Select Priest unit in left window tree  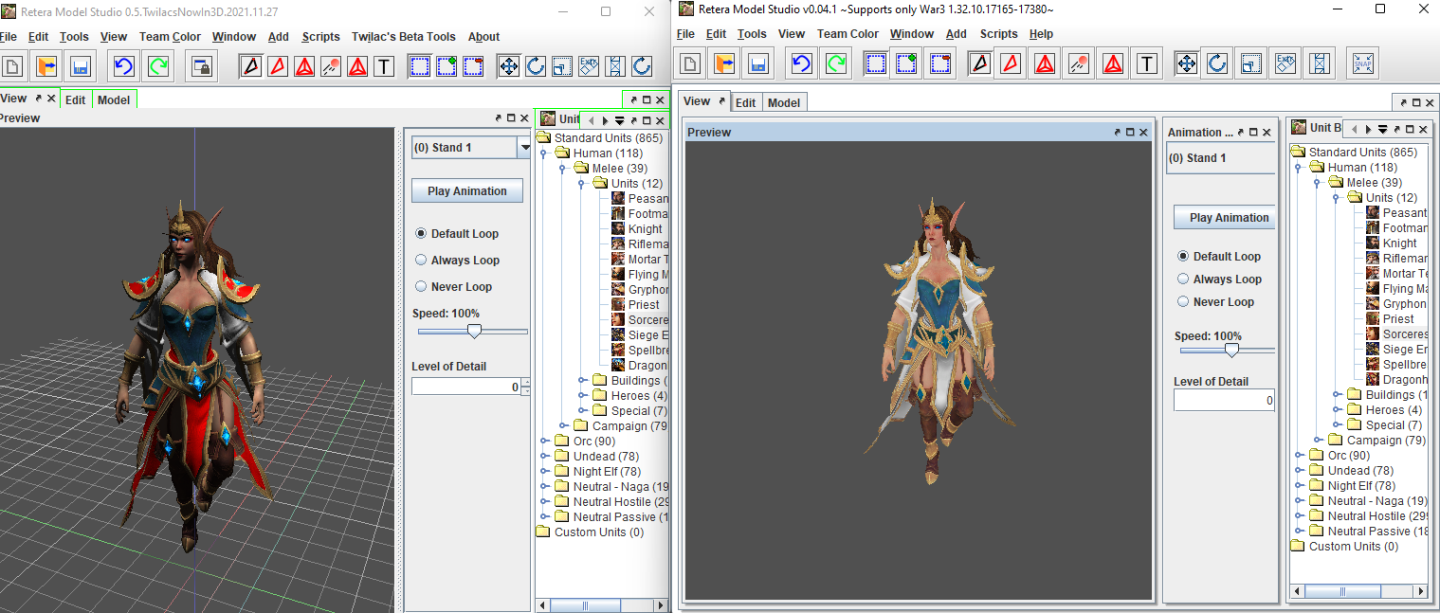click(x=644, y=305)
